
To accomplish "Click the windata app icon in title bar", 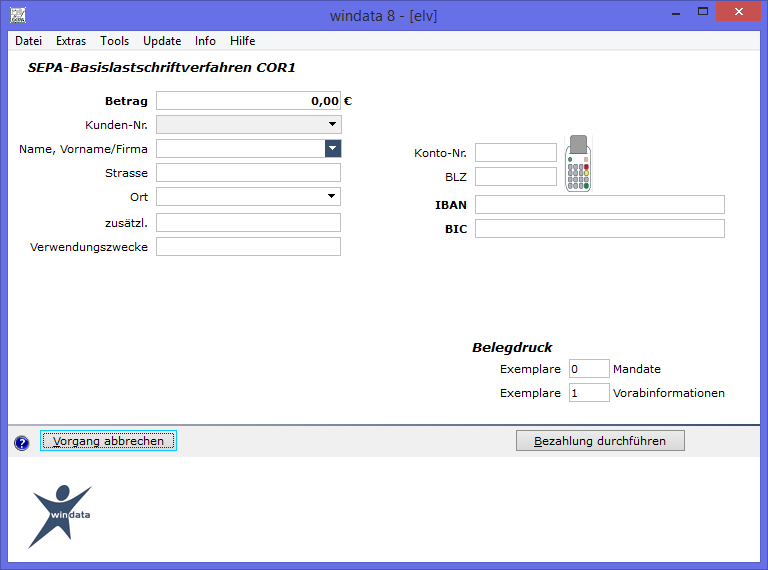I will coord(18,15).
